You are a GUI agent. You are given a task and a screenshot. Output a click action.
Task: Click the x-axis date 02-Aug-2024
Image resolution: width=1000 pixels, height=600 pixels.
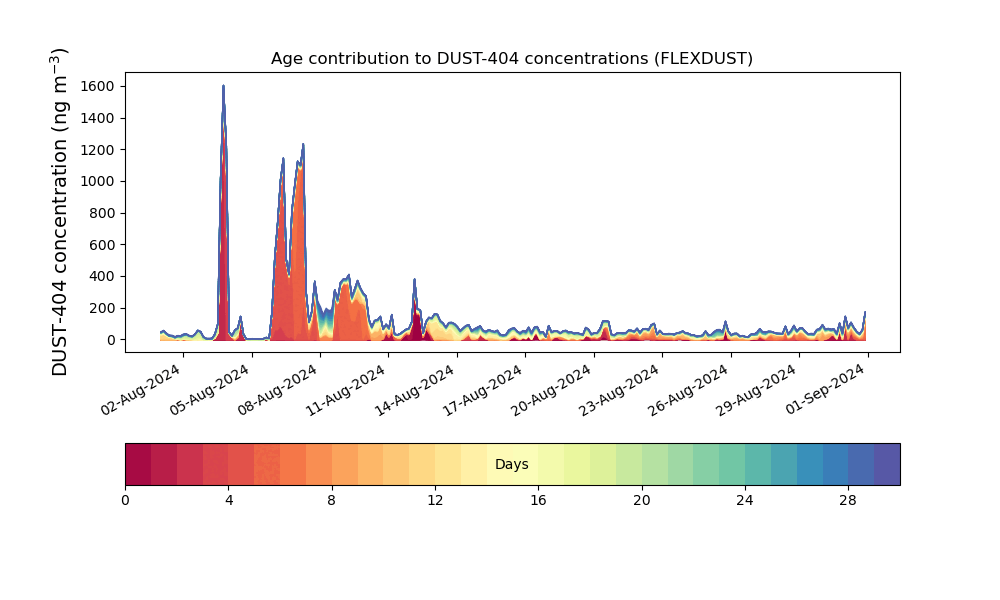(x=141, y=390)
